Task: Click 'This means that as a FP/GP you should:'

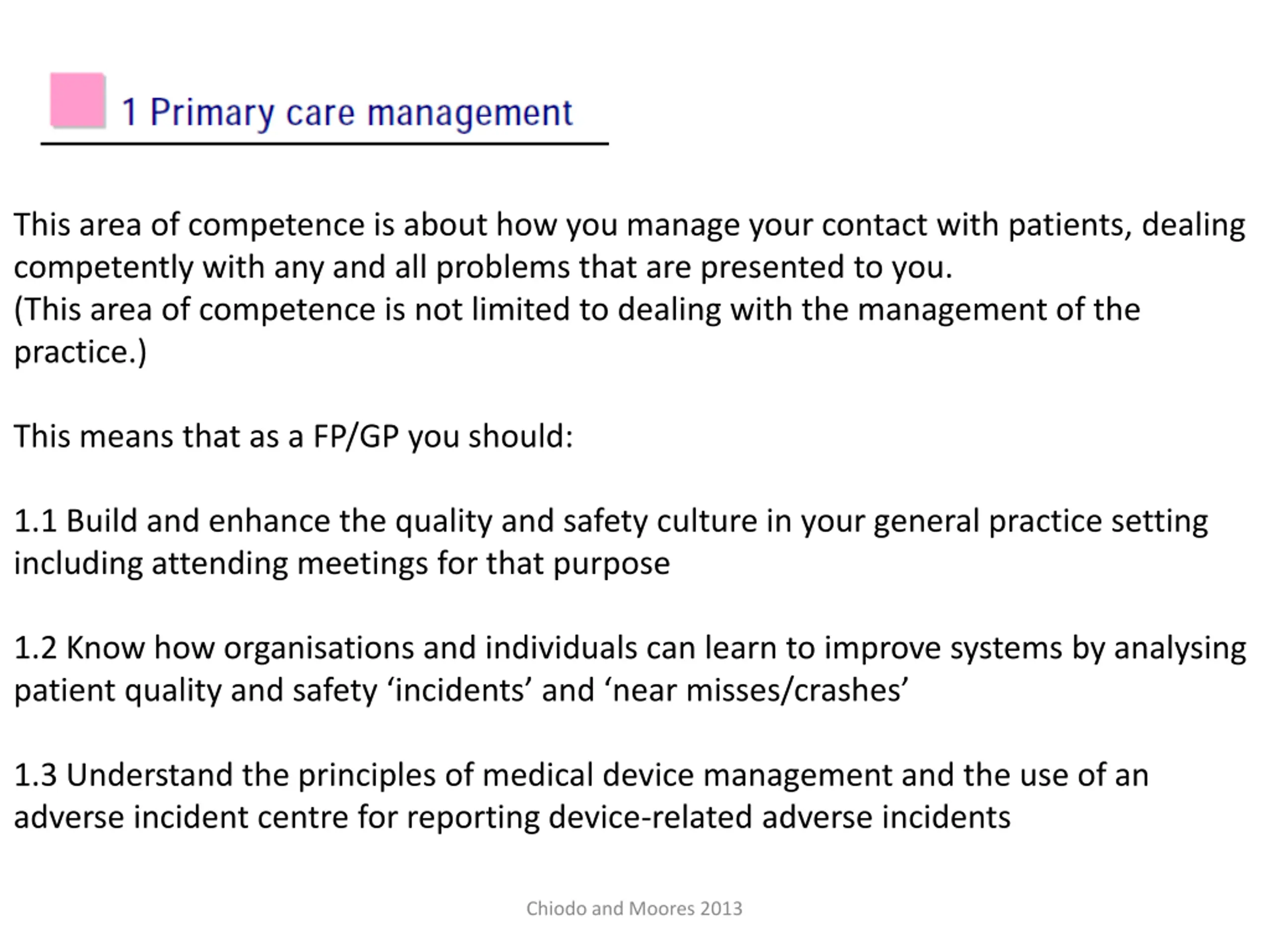Action: pos(293,437)
